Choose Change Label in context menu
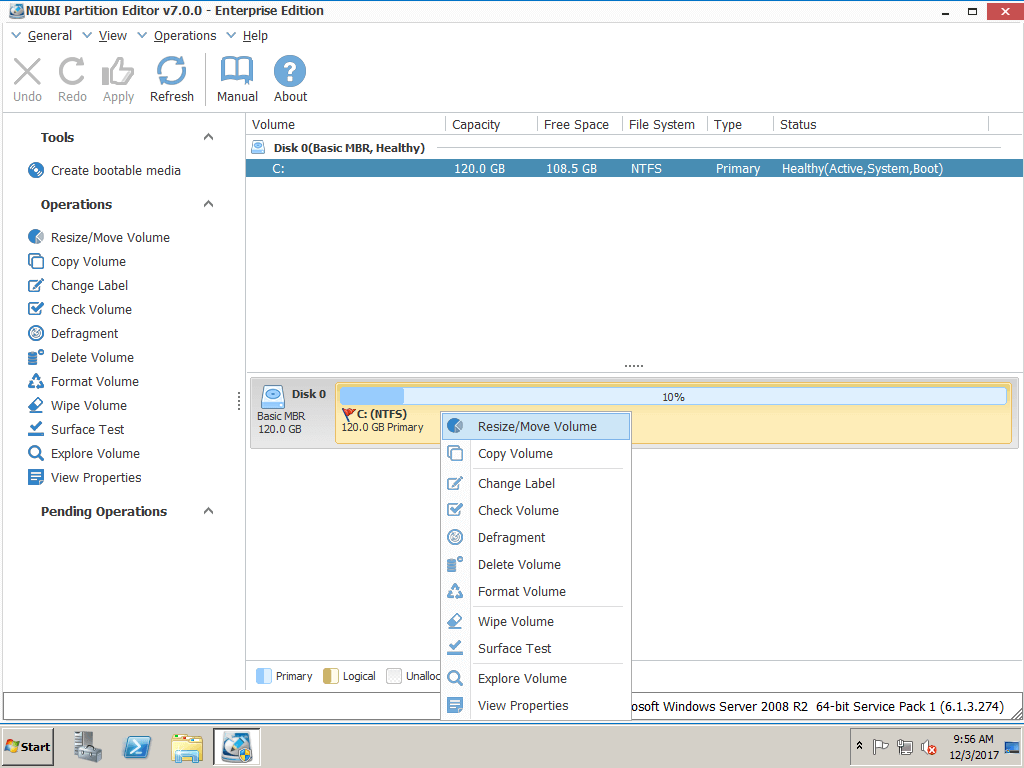The image size is (1024, 768). pos(536,483)
